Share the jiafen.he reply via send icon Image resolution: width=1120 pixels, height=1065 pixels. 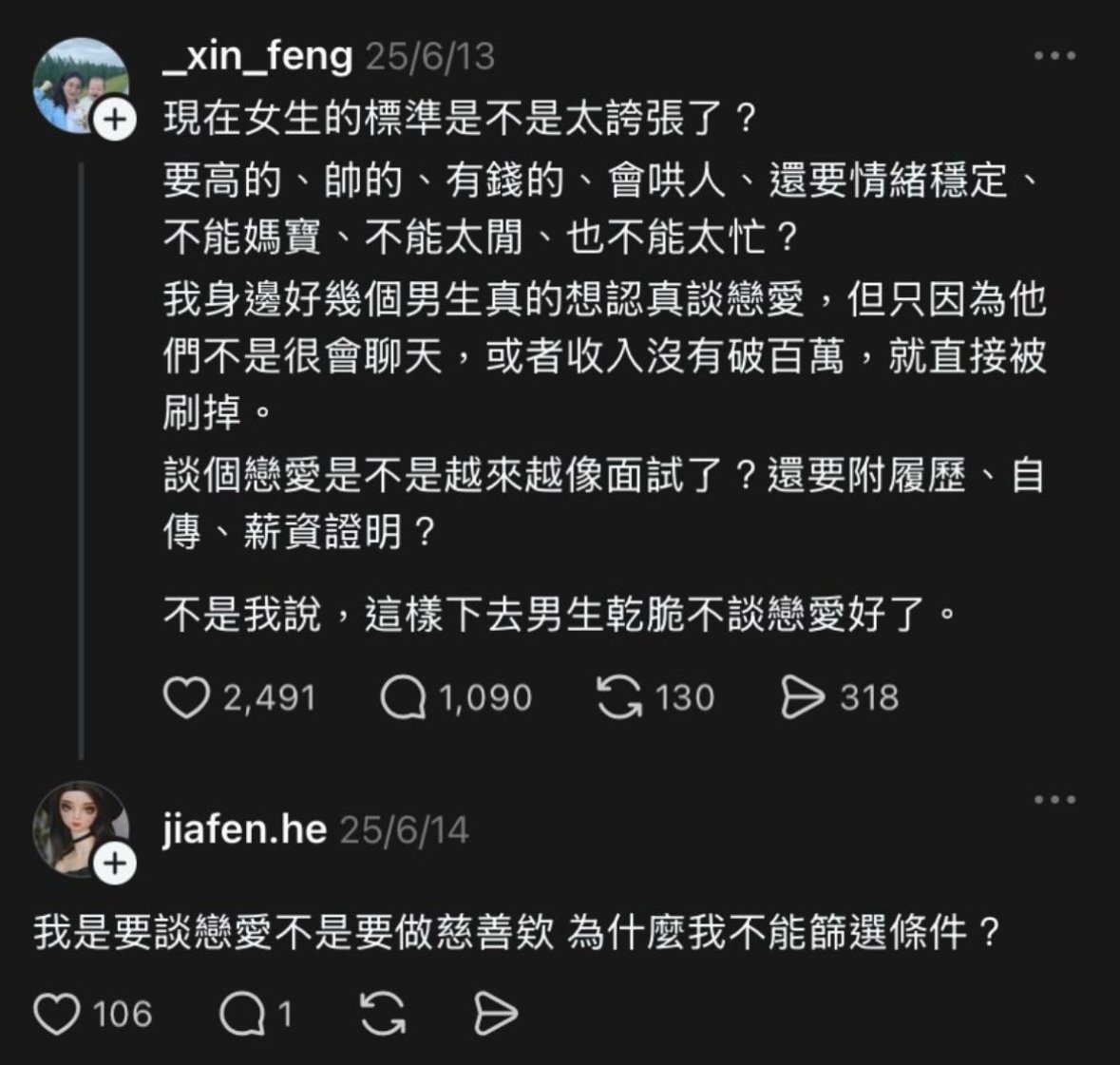click(x=495, y=1014)
